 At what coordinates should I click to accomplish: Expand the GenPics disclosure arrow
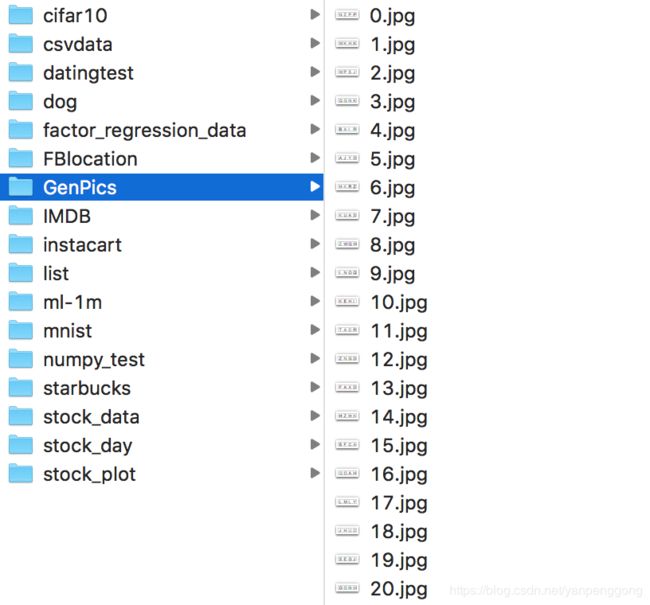click(x=315, y=187)
